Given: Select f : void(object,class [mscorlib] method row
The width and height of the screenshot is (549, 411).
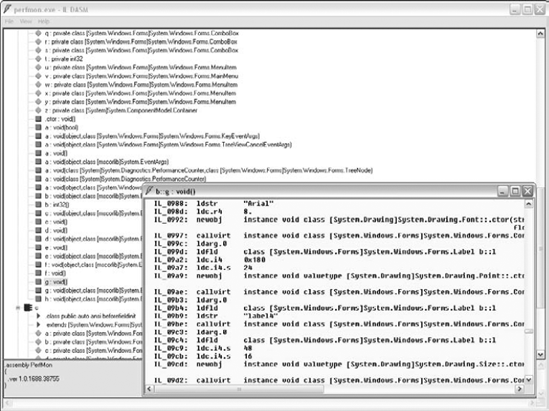Looking at the screenshot, I should click(x=93, y=265).
